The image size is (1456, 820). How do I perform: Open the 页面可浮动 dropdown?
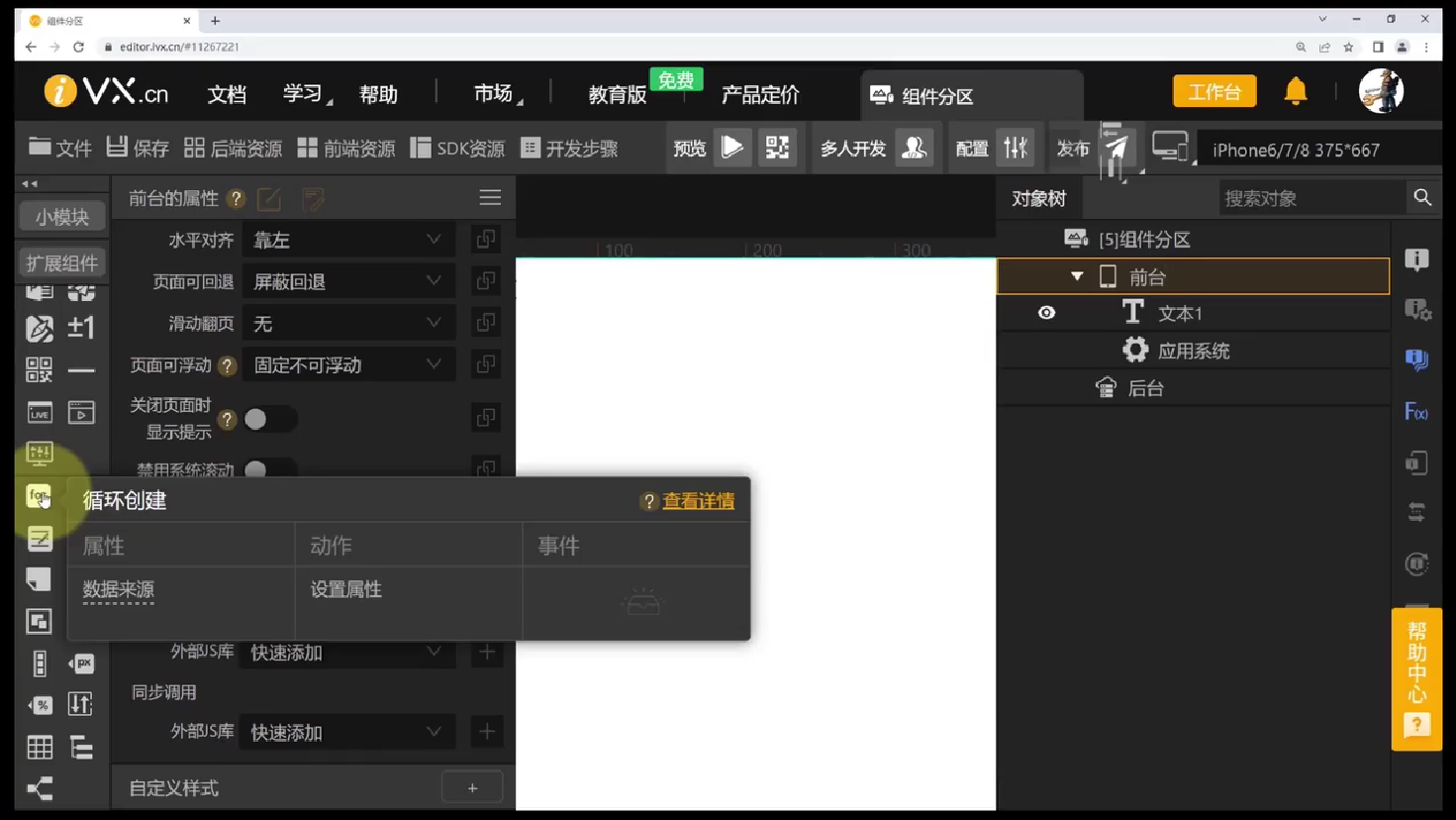pyautogui.click(x=348, y=364)
